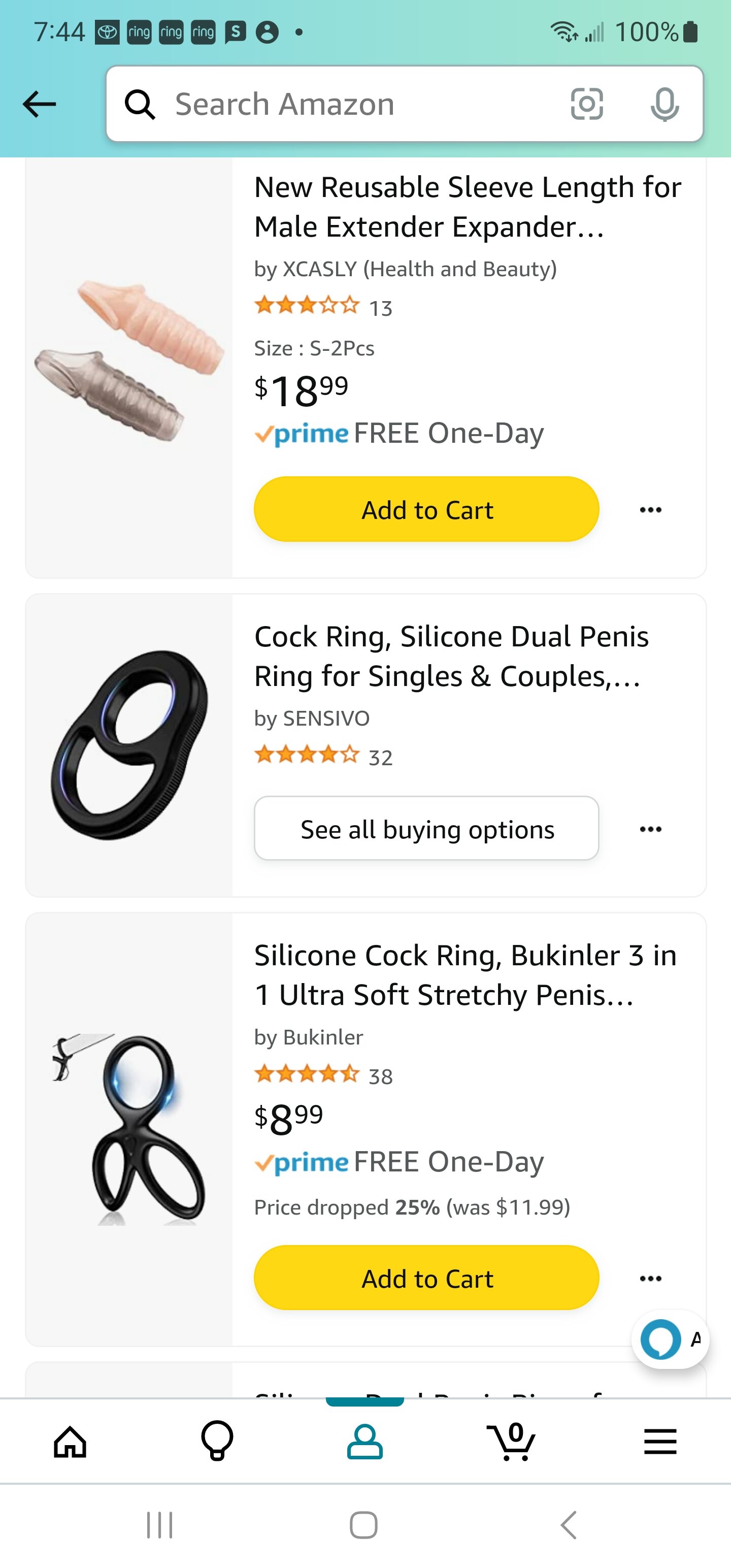The width and height of the screenshot is (731, 1568).
Task: Open the SENSIVO dual ring product image
Action: coord(129,745)
